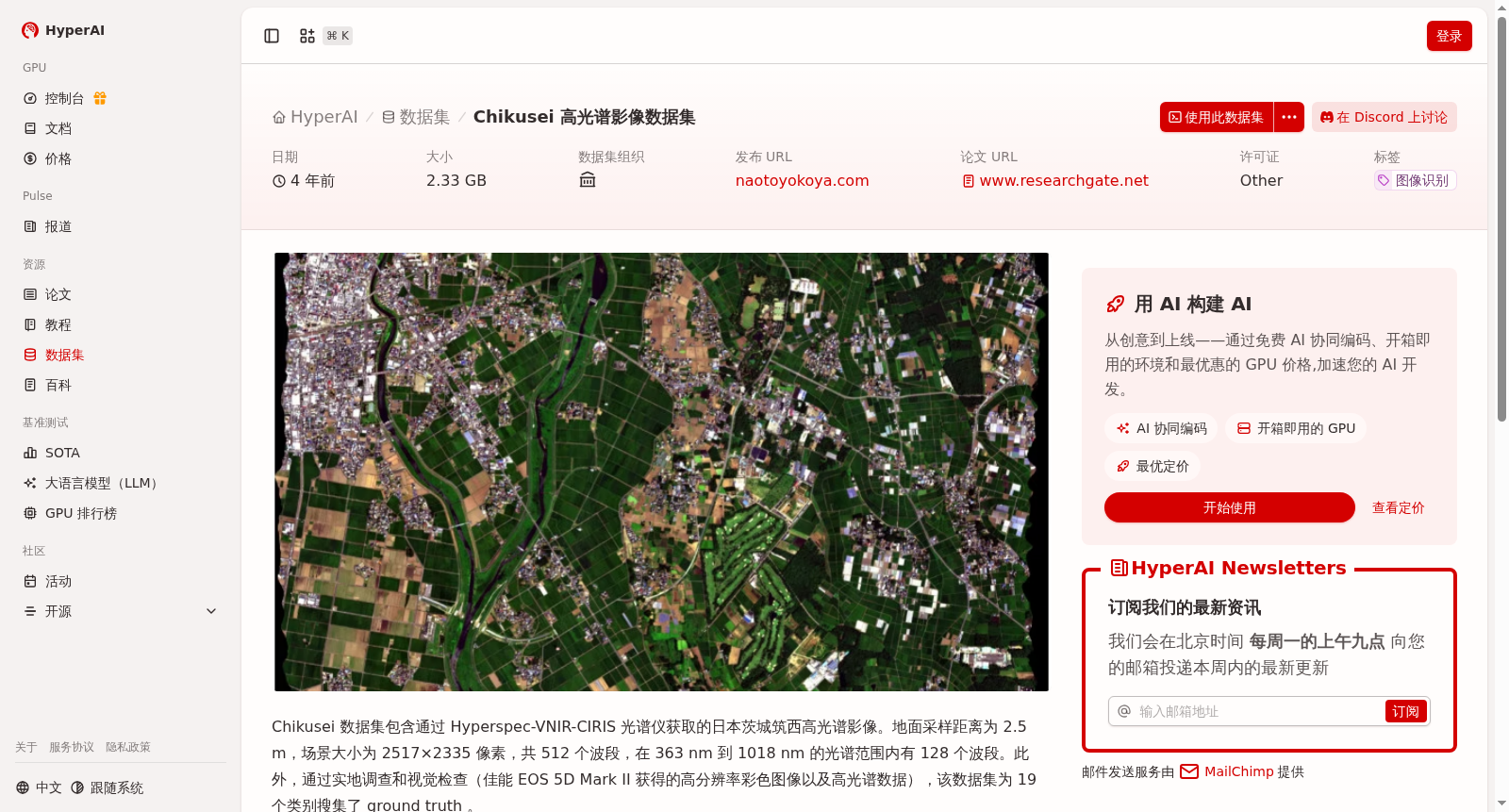The image size is (1509, 812).
Task: Click the HyperAI breadcrumb home link
Action: click(x=315, y=117)
